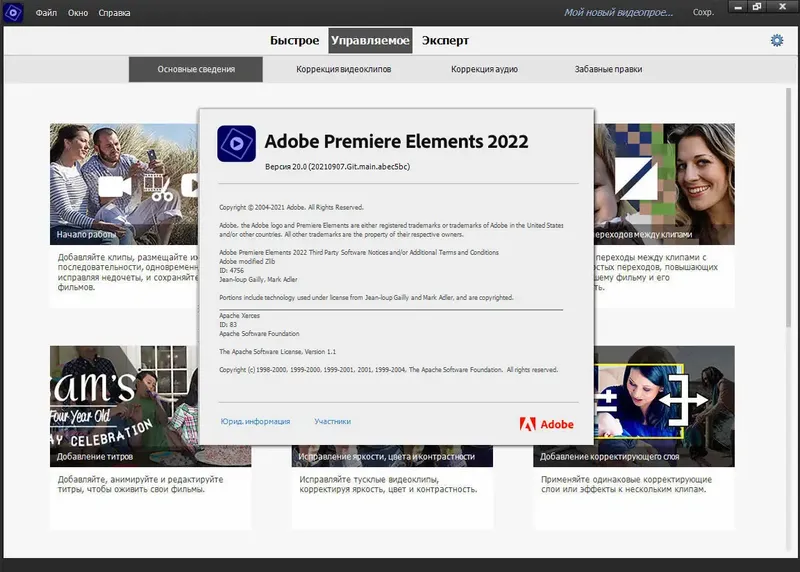The height and width of the screenshot is (572, 800).
Task: Open the Справка menu
Action: click(x=114, y=13)
